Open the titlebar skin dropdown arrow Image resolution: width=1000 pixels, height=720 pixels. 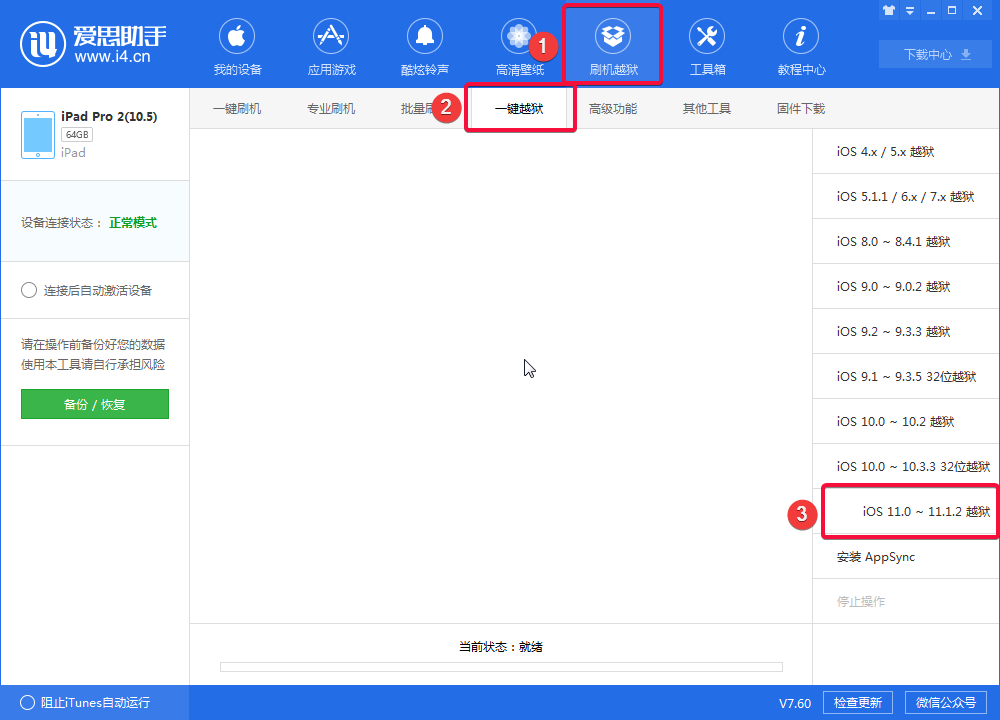click(910, 10)
